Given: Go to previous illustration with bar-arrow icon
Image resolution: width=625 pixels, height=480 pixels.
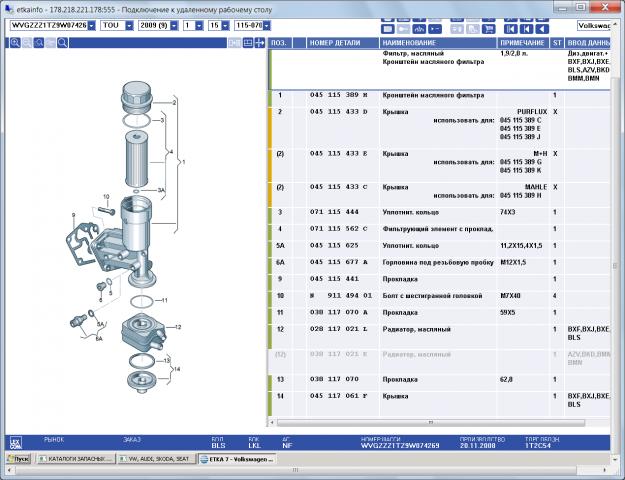Looking at the screenshot, I should pyautogui.click(x=526, y=29).
